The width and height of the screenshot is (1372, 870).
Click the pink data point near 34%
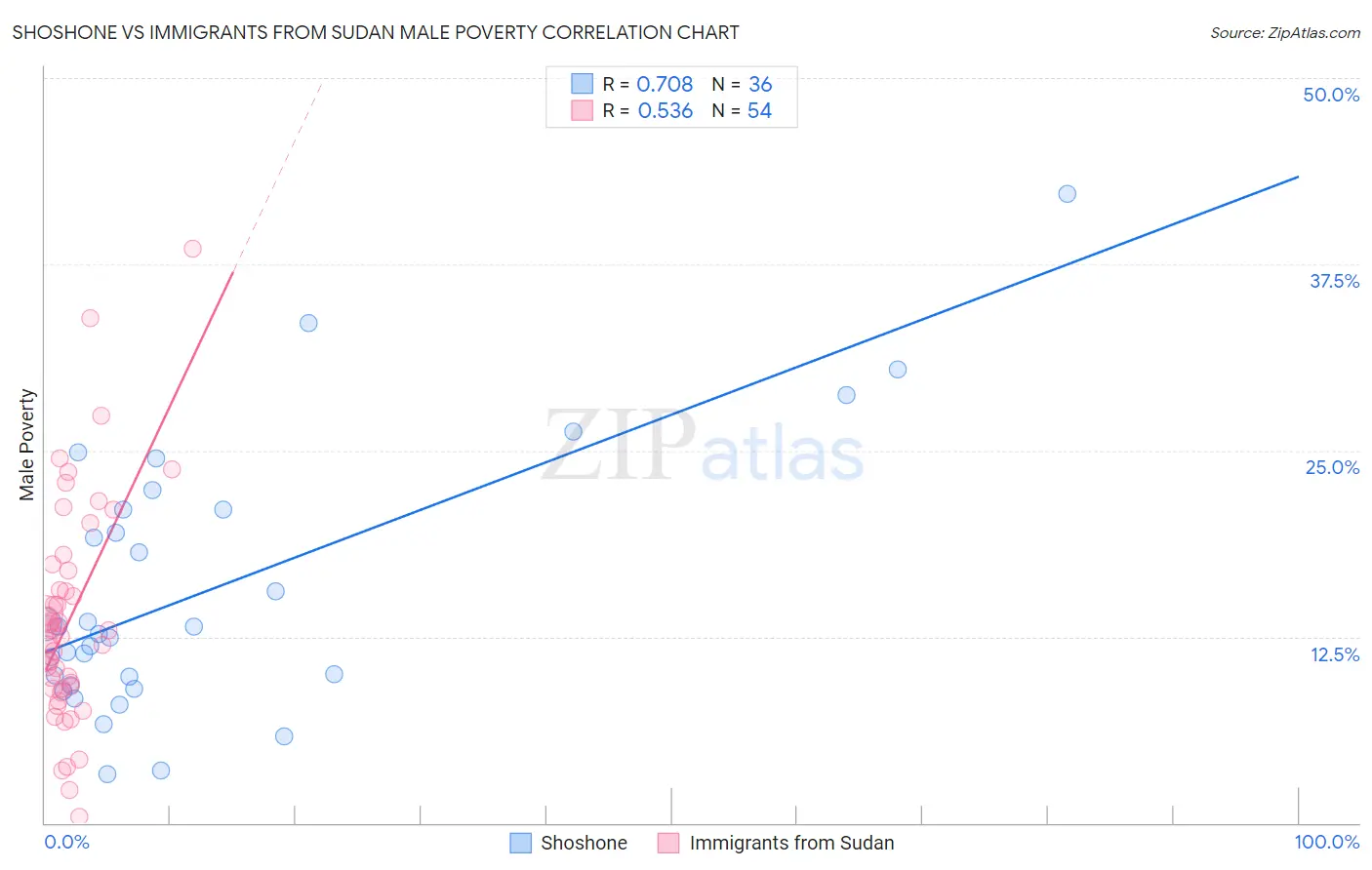click(90, 318)
